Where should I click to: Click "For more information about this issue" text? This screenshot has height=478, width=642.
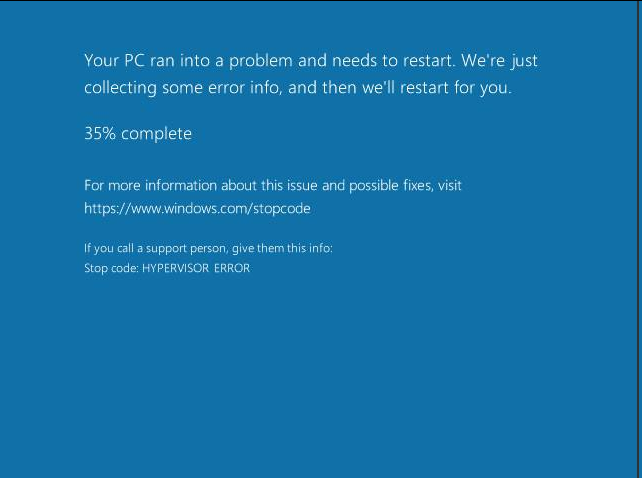click(x=192, y=185)
